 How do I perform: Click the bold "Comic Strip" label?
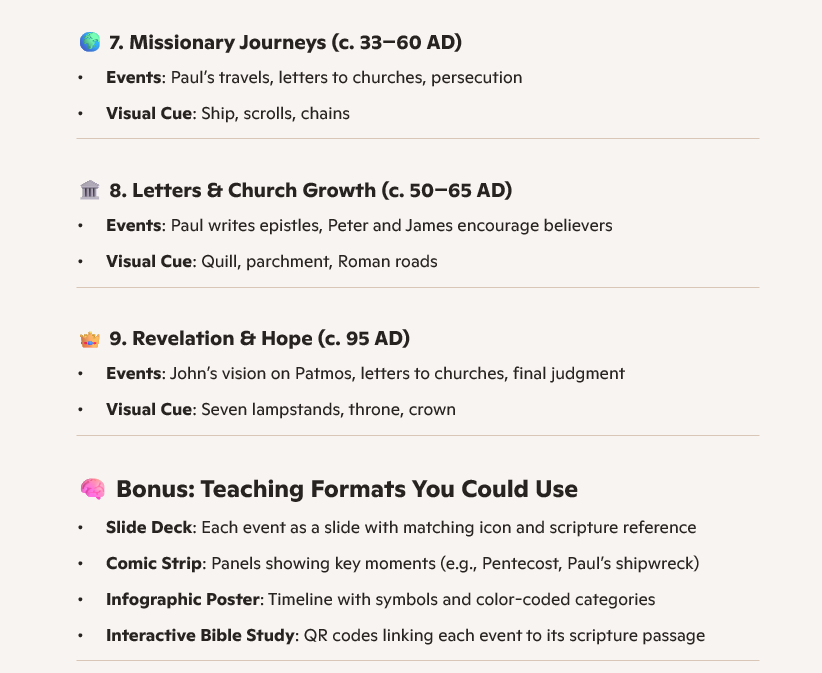tap(154, 563)
